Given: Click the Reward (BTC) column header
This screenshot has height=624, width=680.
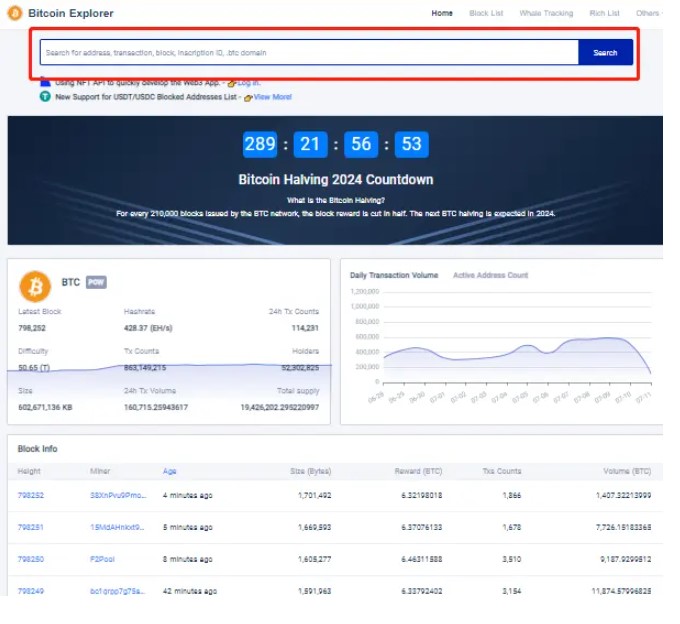Looking at the screenshot, I should tap(418, 471).
